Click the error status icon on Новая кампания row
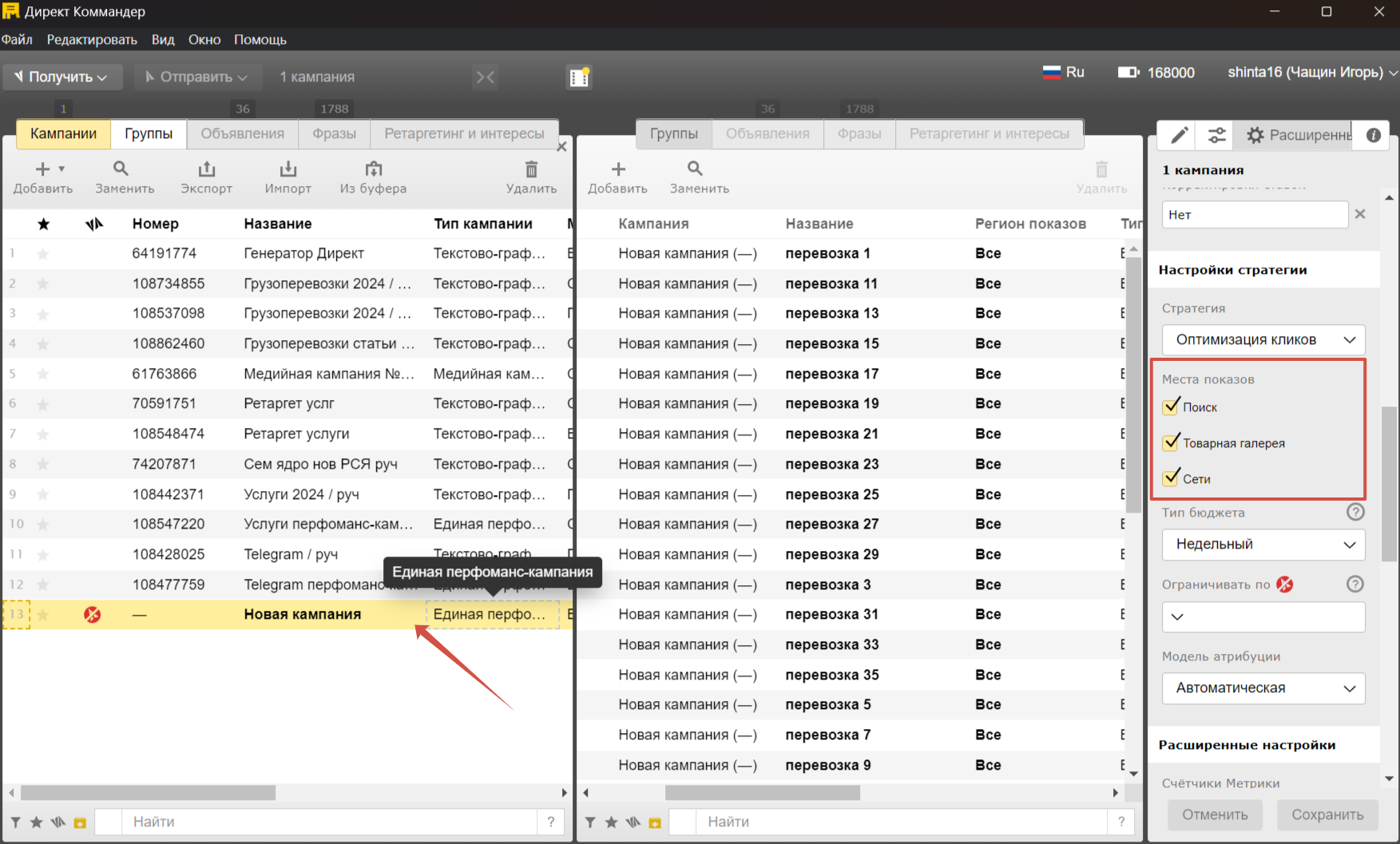Viewport: 1400px width, 844px height. coord(93,614)
